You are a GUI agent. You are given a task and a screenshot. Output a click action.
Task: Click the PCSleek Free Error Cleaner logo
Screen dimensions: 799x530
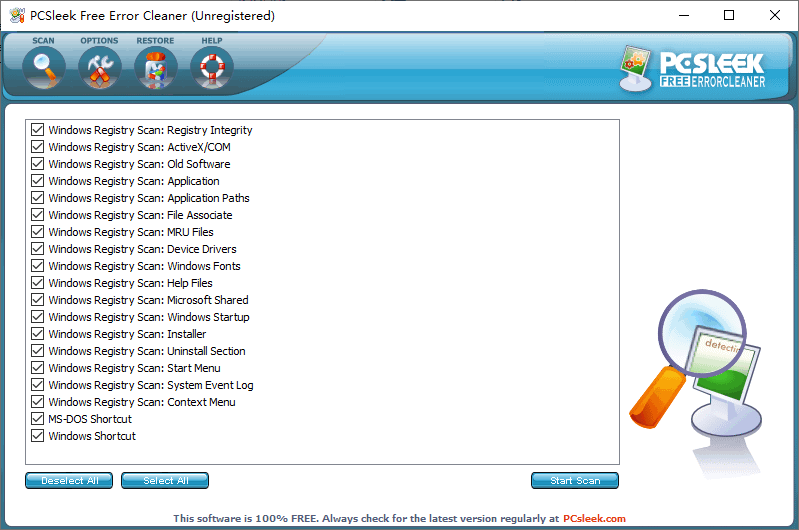(693, 69)
